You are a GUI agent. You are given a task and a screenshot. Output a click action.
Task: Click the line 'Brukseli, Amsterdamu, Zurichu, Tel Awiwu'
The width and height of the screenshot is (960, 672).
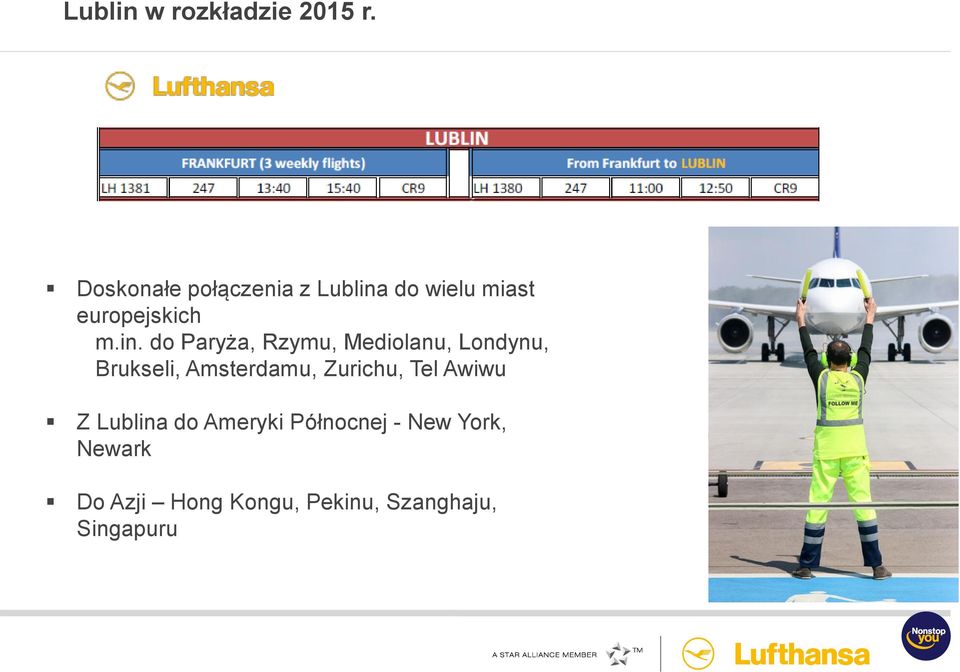[301, 369]
